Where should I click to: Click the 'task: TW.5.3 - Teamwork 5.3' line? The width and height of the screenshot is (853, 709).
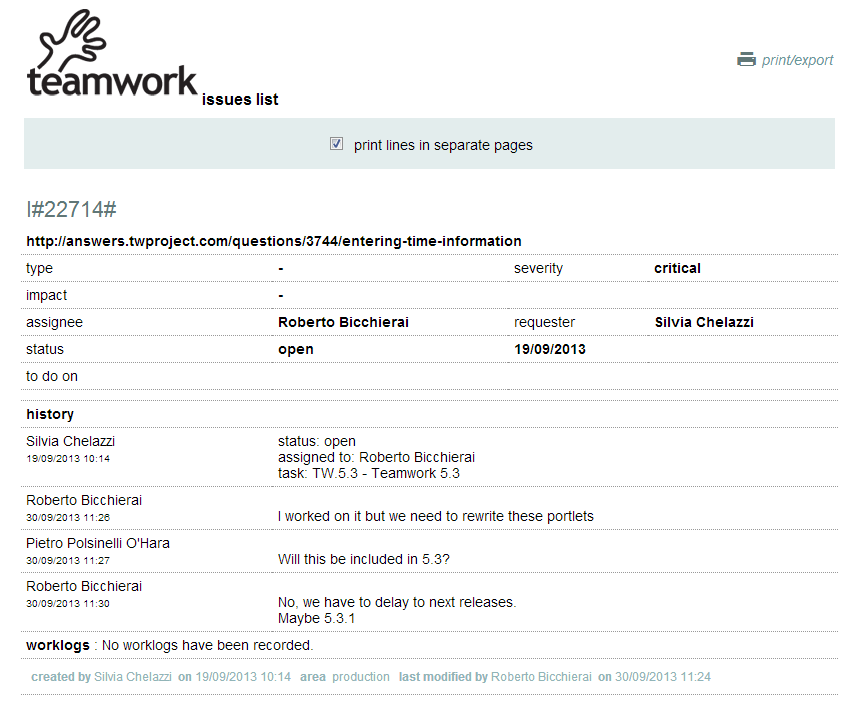click(x=369, y=473)
